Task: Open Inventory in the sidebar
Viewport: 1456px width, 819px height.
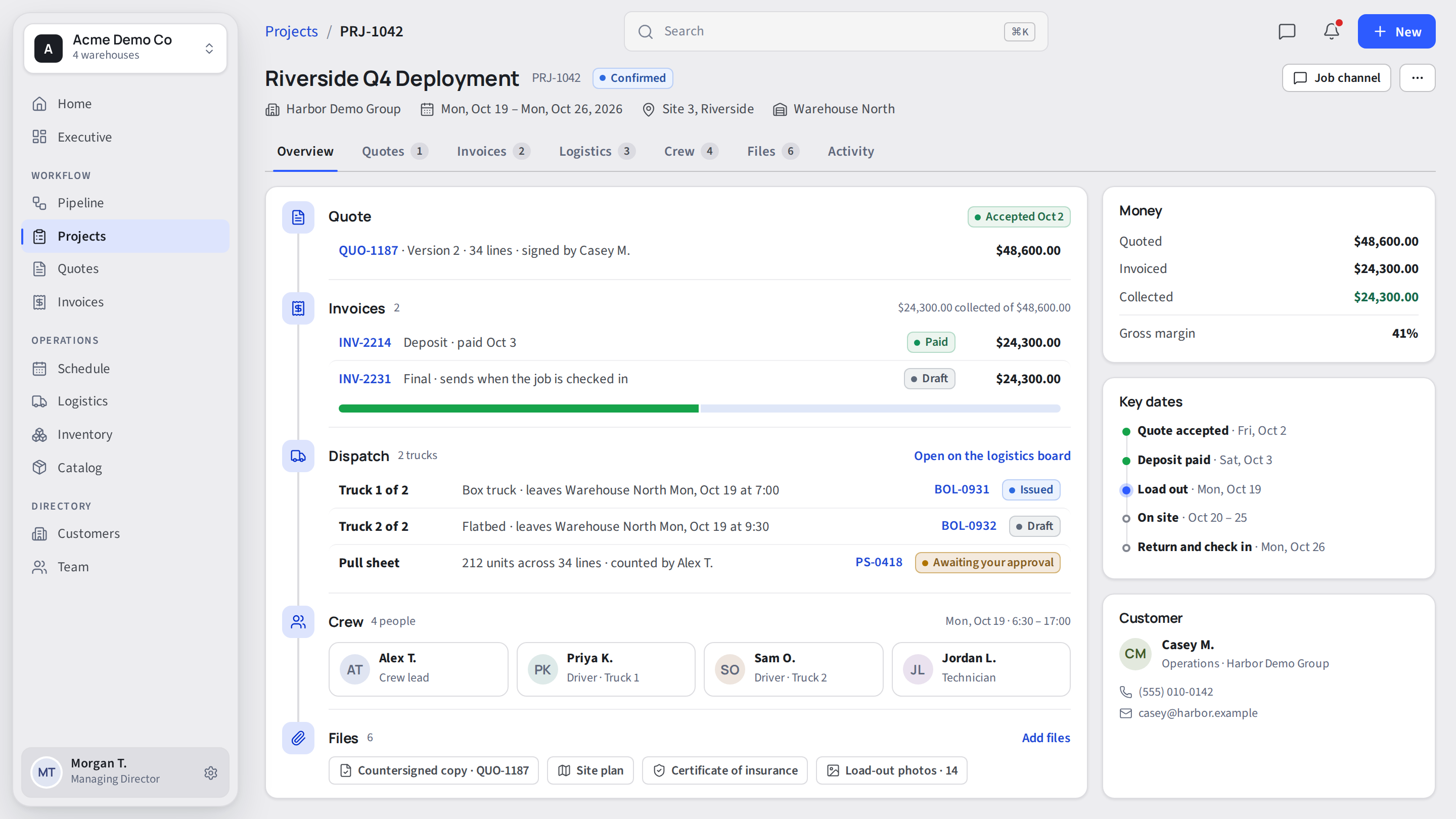Action: click(125, 434)
